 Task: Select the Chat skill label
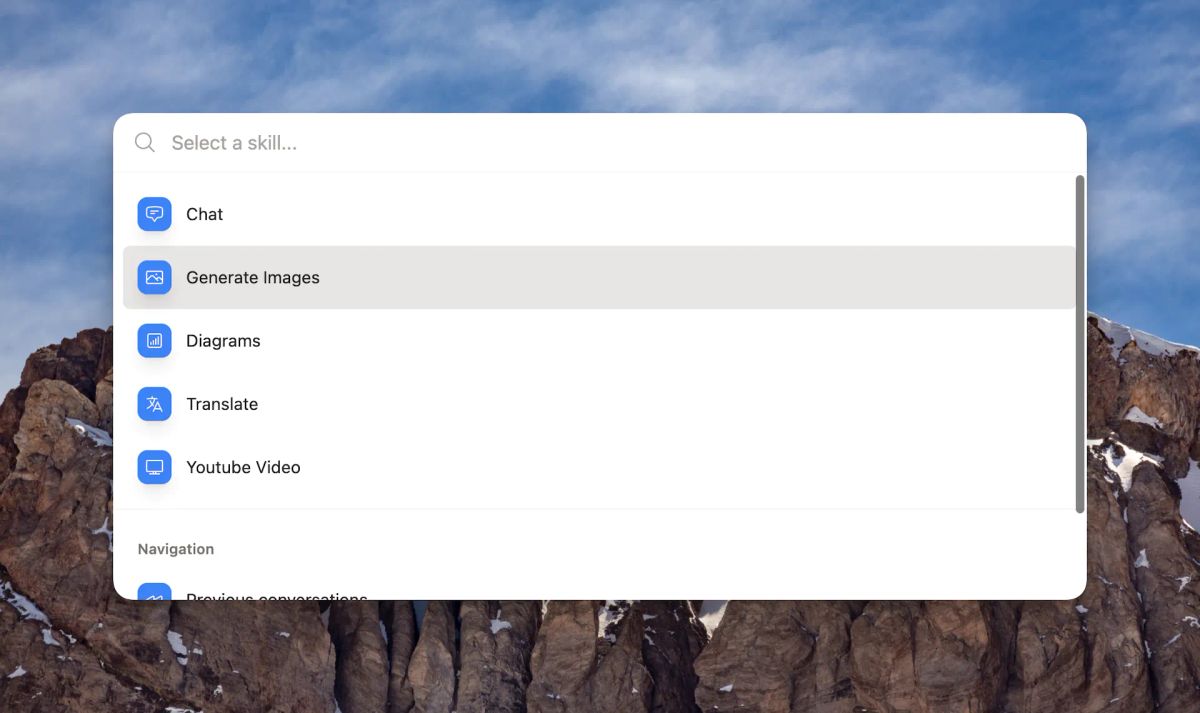[205, 214]
